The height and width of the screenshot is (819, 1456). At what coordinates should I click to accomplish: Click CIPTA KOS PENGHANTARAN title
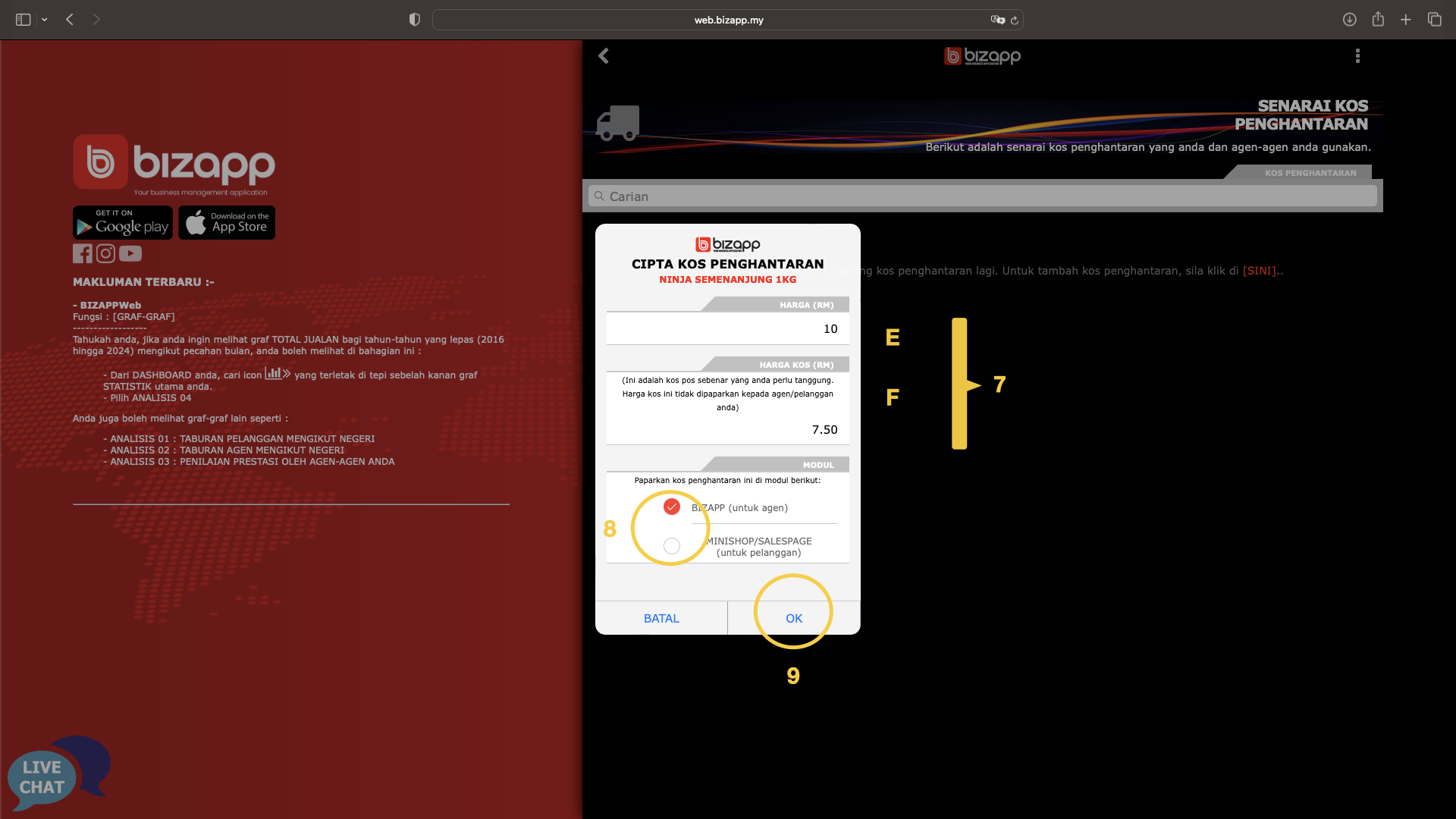tap(727, 264)
